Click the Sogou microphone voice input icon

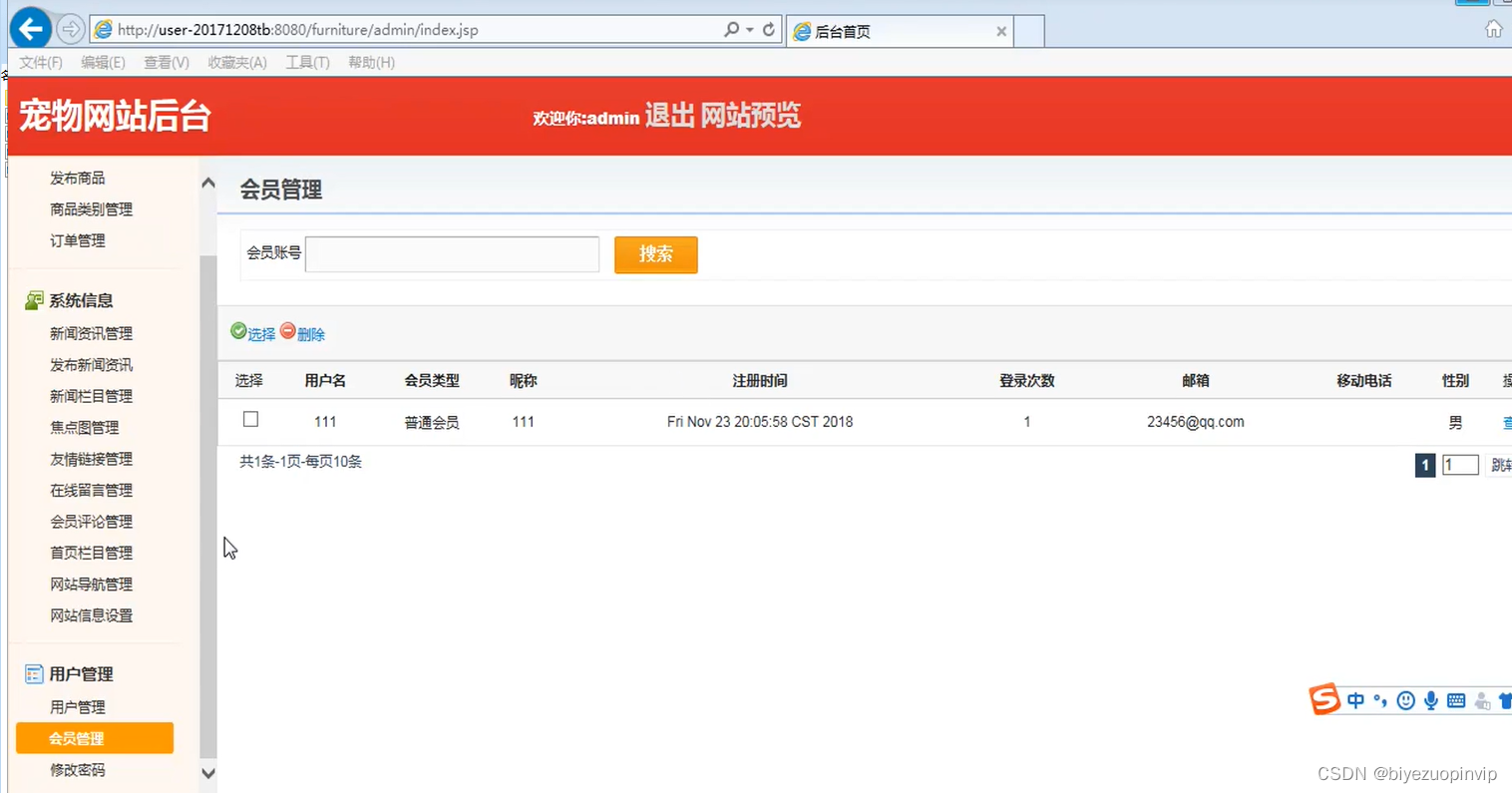coord(1431,701)
